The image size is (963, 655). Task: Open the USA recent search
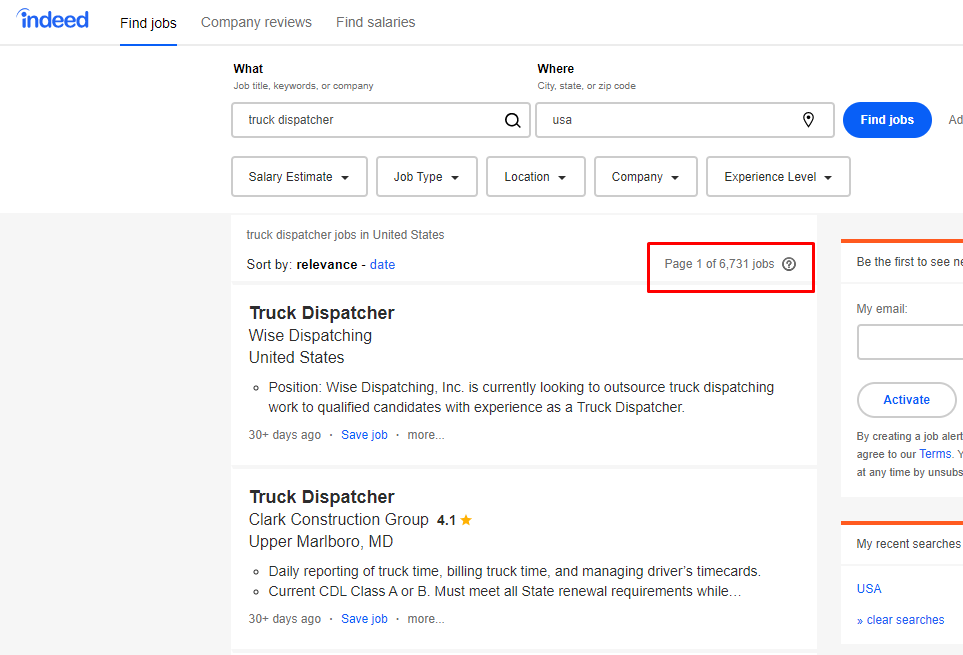868,589
